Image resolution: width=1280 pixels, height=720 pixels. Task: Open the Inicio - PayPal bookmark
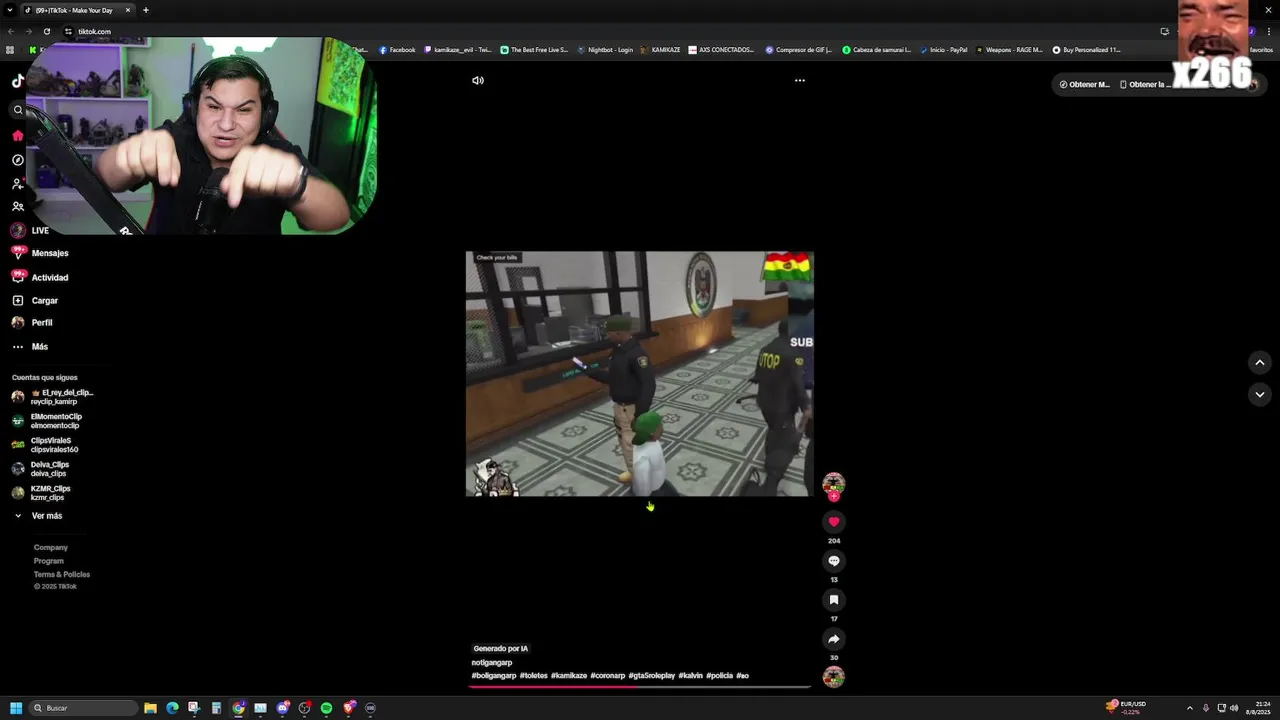[943, 50]
